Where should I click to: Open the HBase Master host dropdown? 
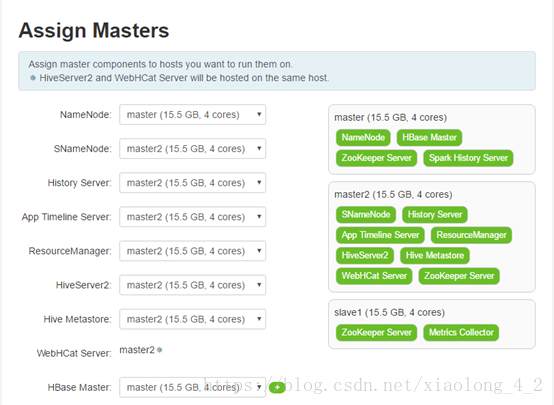193,387
